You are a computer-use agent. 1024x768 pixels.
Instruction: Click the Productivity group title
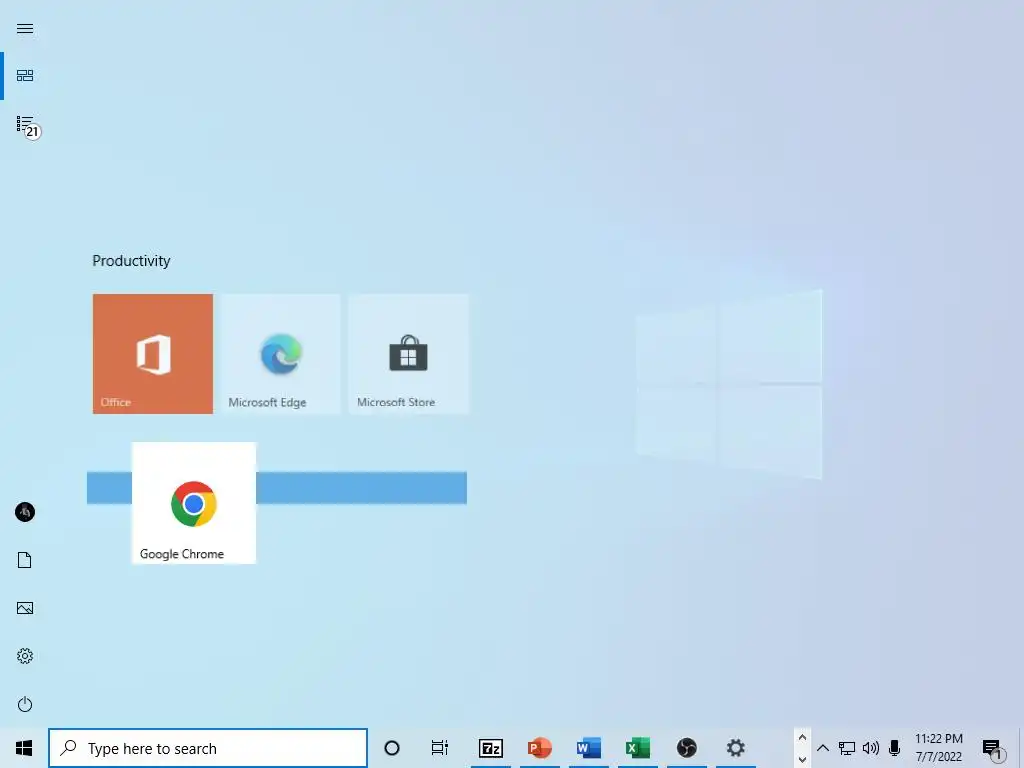(x=131, y=261)
